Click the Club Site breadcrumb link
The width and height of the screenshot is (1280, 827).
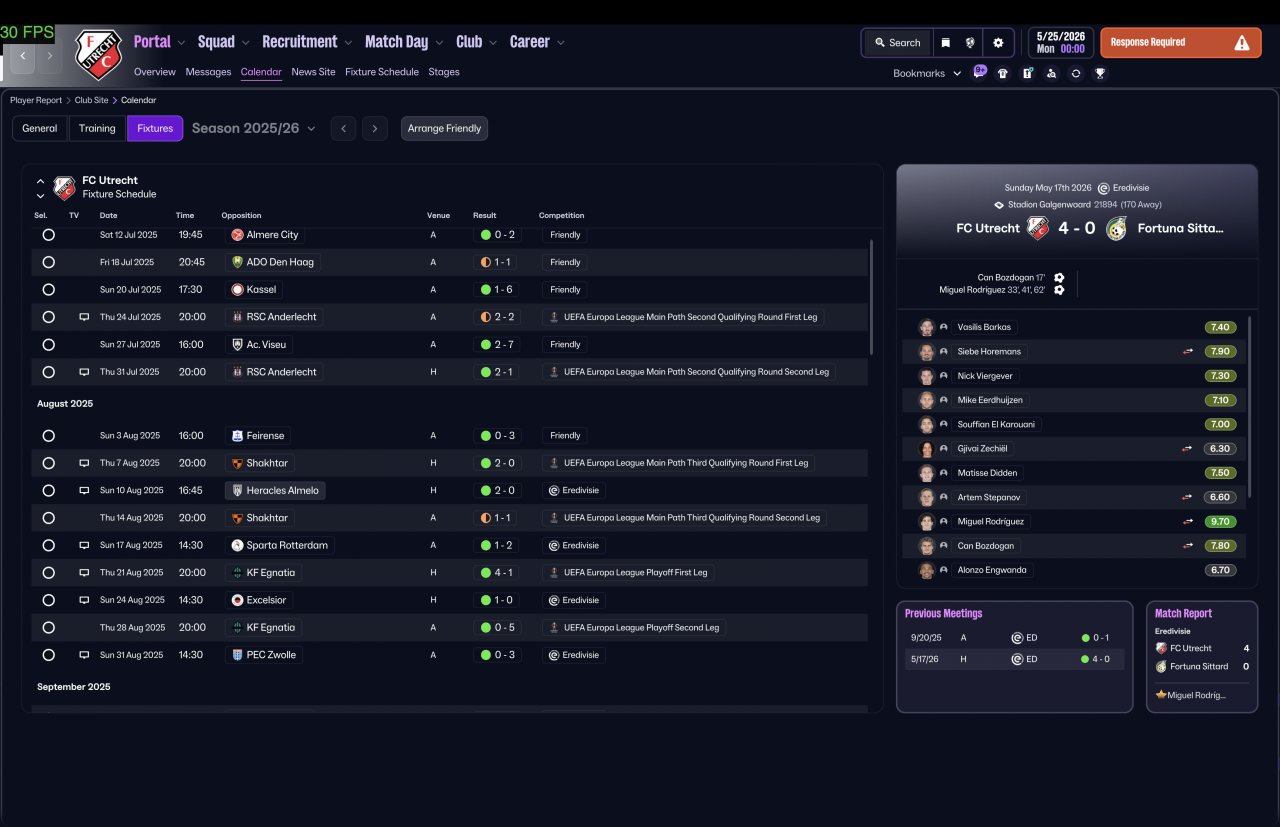pos(92,100)
